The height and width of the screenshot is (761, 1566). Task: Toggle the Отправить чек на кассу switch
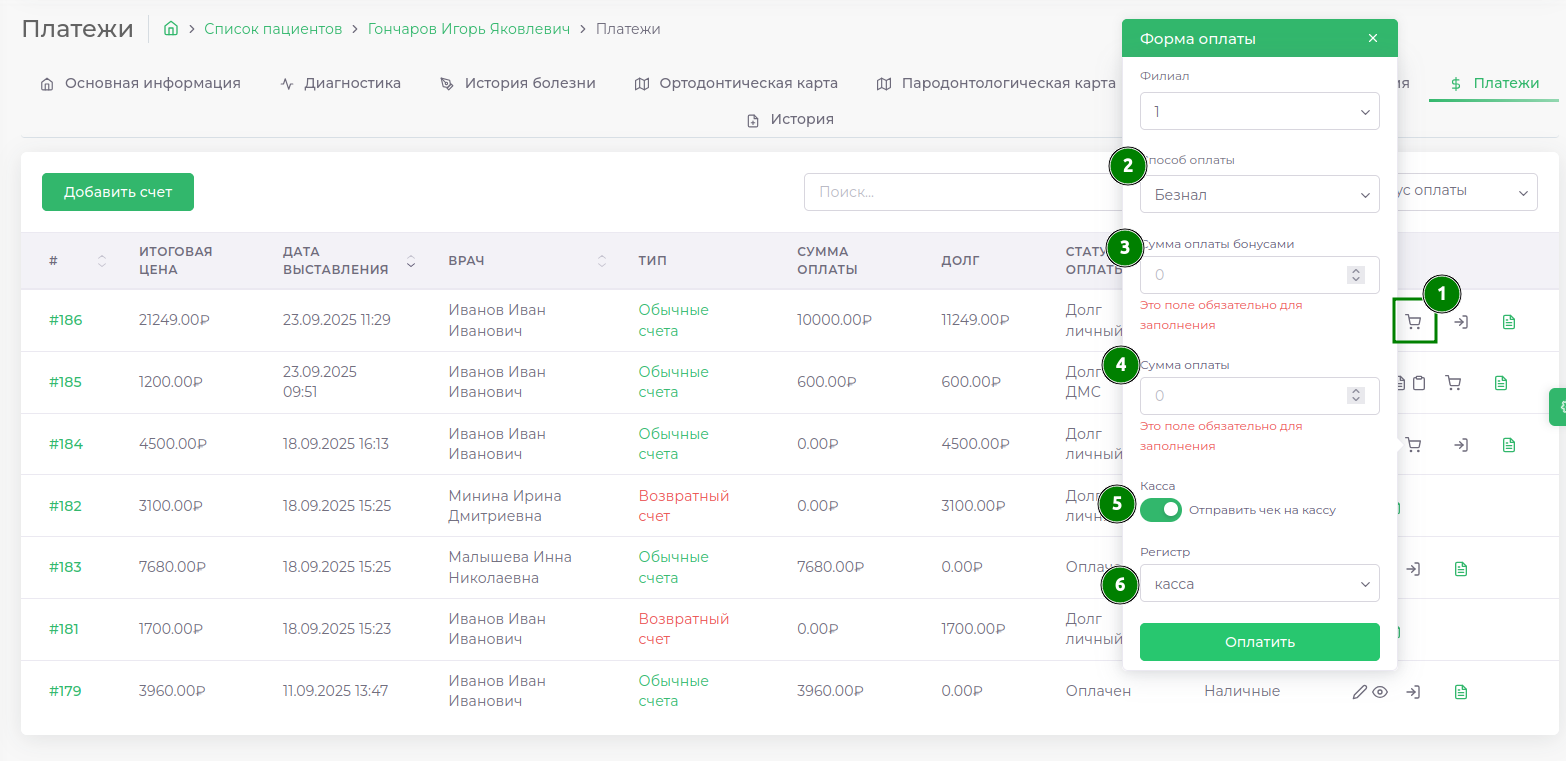1161,510
